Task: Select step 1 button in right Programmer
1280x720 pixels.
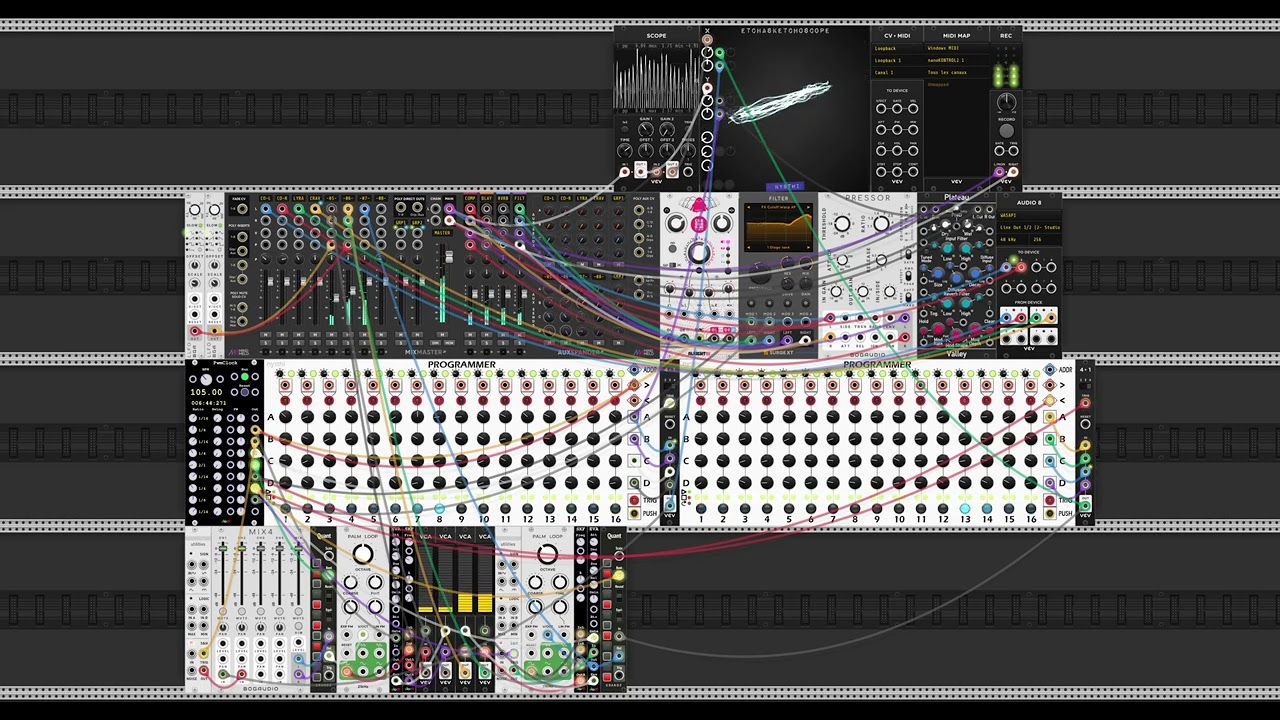Action: tap(701, 508)
